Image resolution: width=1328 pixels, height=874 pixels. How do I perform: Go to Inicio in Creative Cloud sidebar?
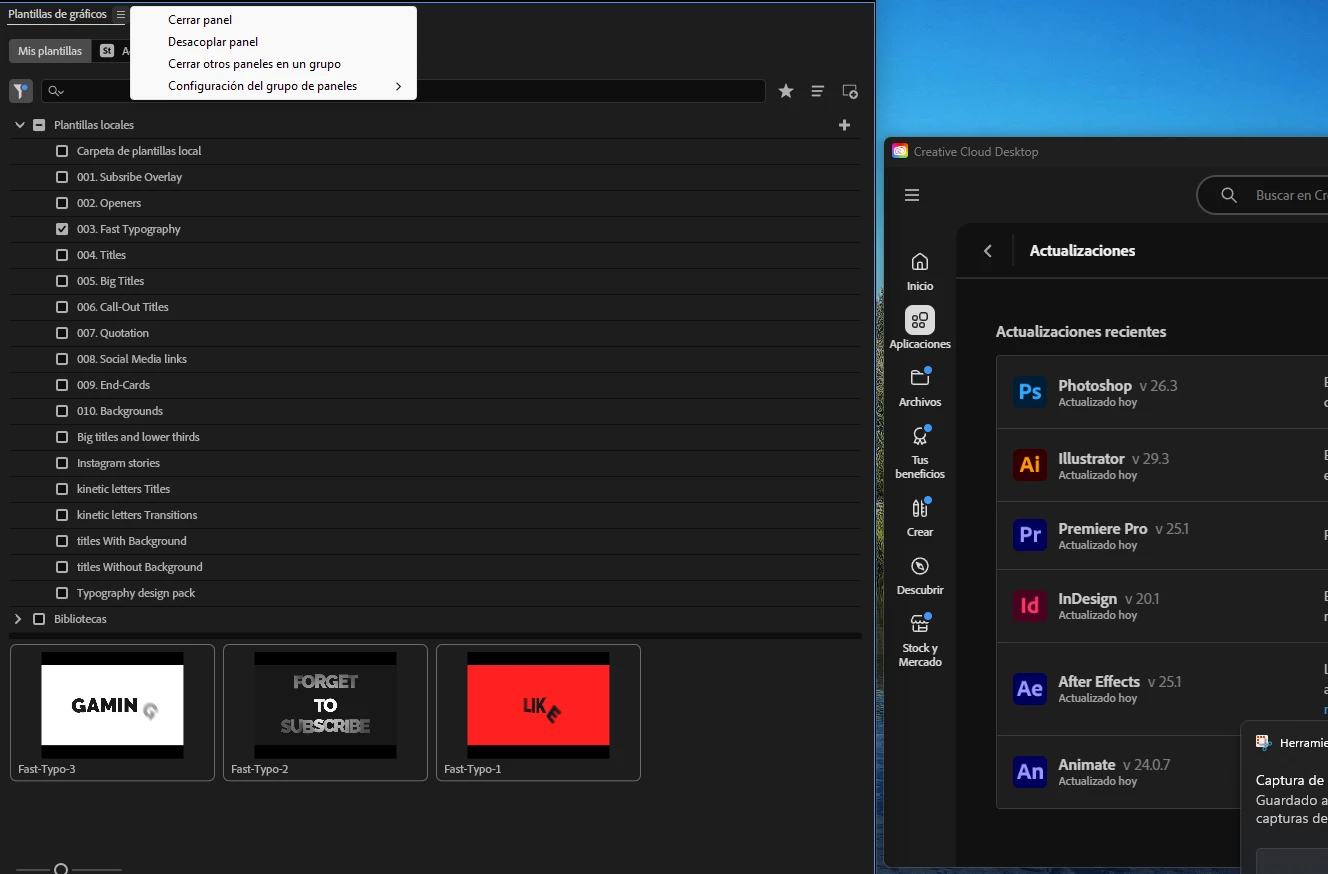pyautogui.click(x=920, y=271)
